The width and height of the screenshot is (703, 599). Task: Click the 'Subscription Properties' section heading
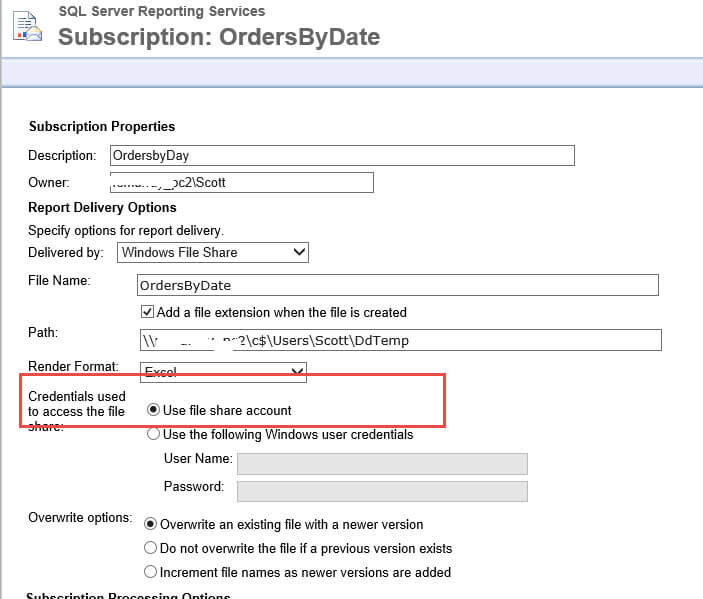[102, 126]
